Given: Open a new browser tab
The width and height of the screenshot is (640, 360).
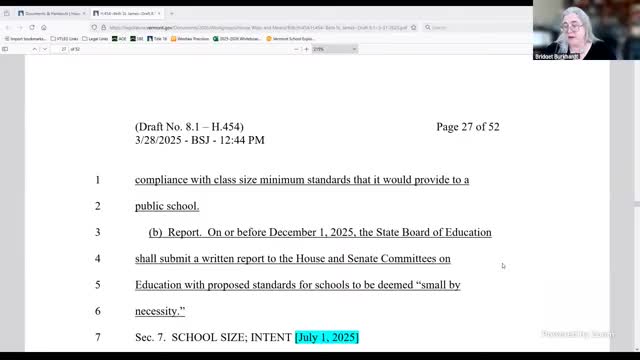Looking at the screenshot, I should [x=171, y=13].
